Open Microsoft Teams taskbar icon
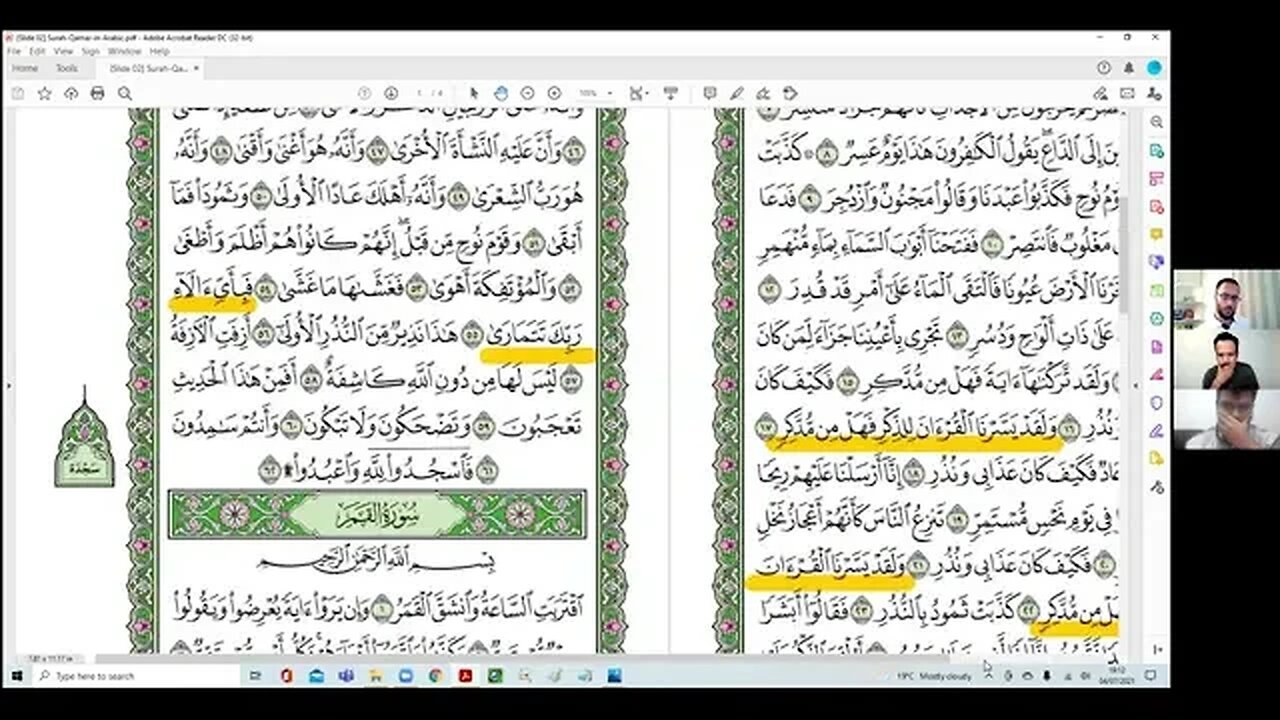Image resolution: width=1280 pixels, height=720 pixels. [346, 676]
